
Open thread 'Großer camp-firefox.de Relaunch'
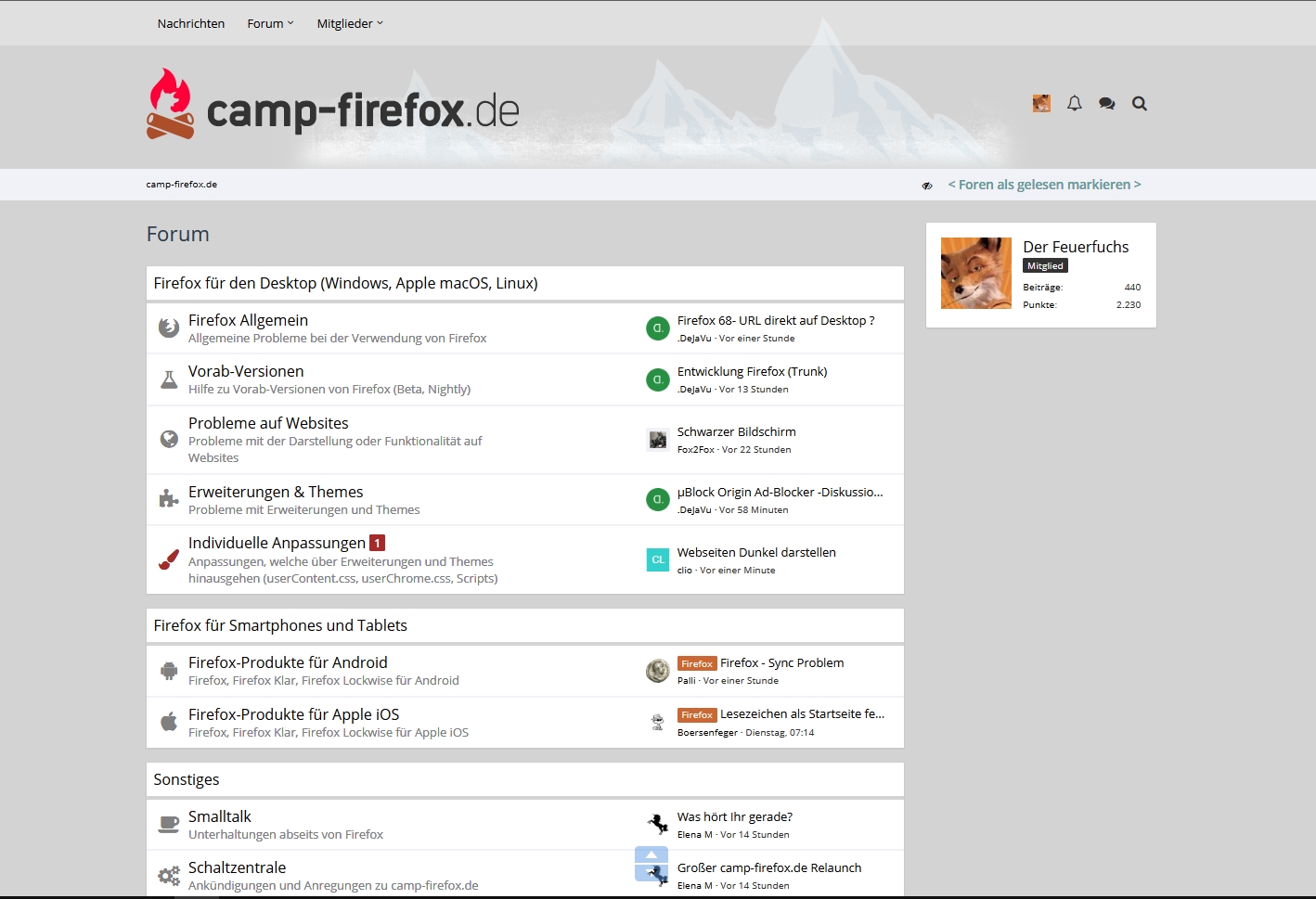tap(769, 867)
